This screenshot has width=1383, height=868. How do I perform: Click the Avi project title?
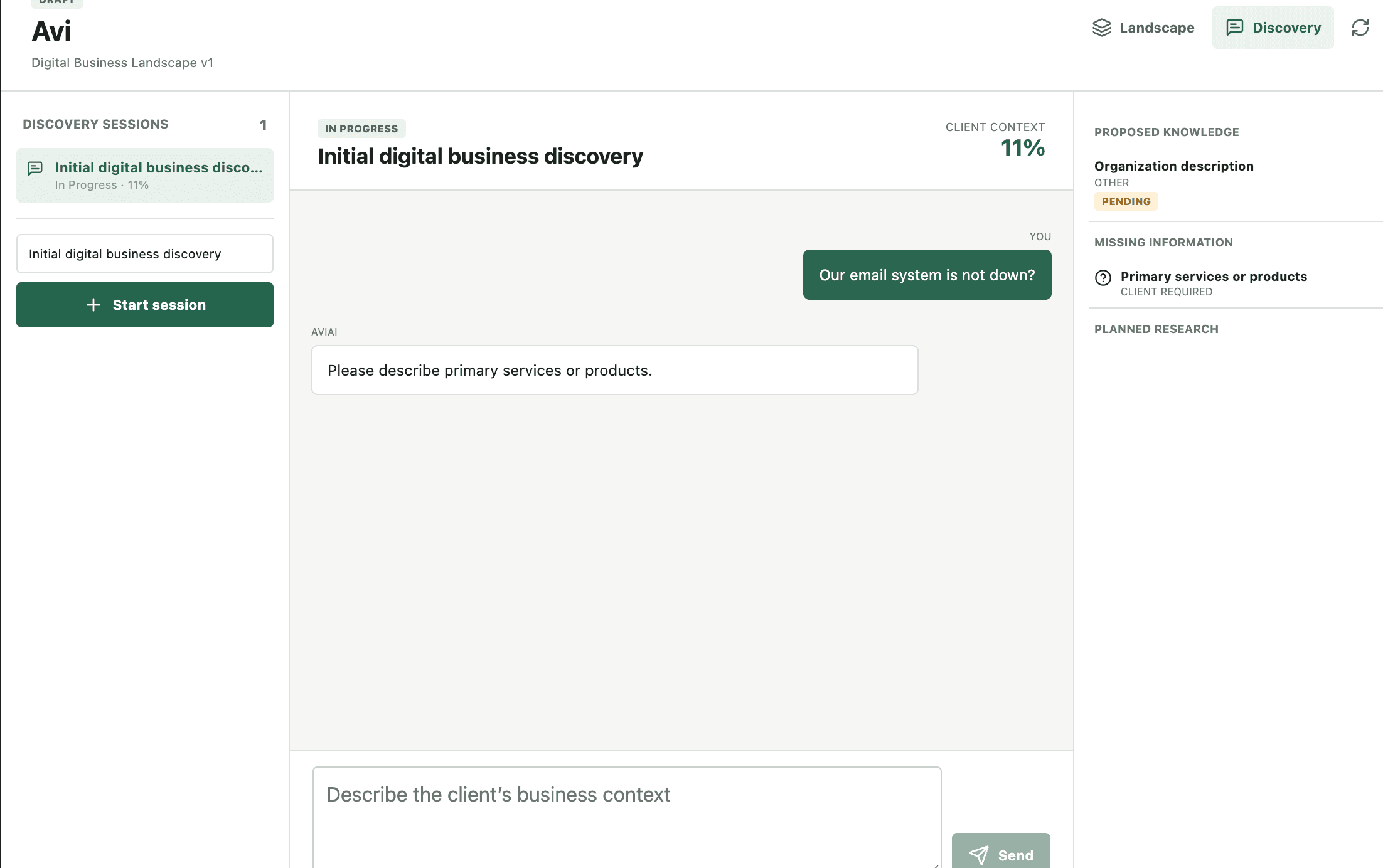click(51, 31)
